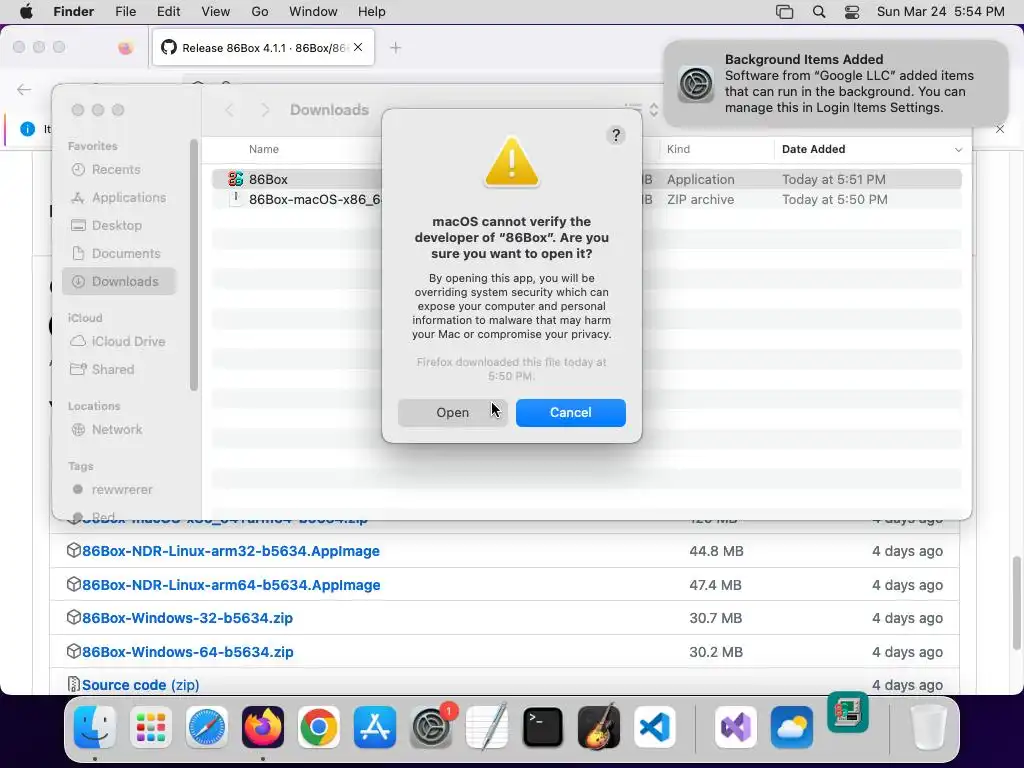
Task: Select the 86Box-macOS-x86_64 zip file row
Action: 586,200
